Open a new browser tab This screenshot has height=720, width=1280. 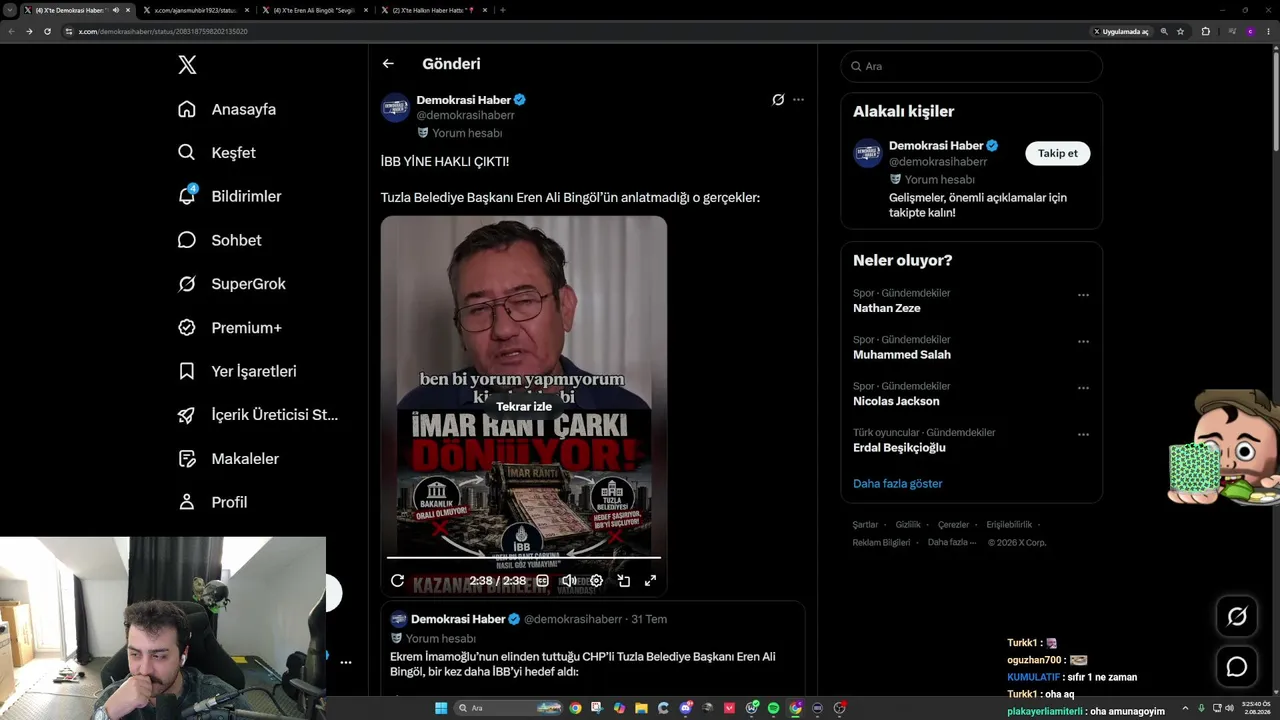(x=503, y=10)
